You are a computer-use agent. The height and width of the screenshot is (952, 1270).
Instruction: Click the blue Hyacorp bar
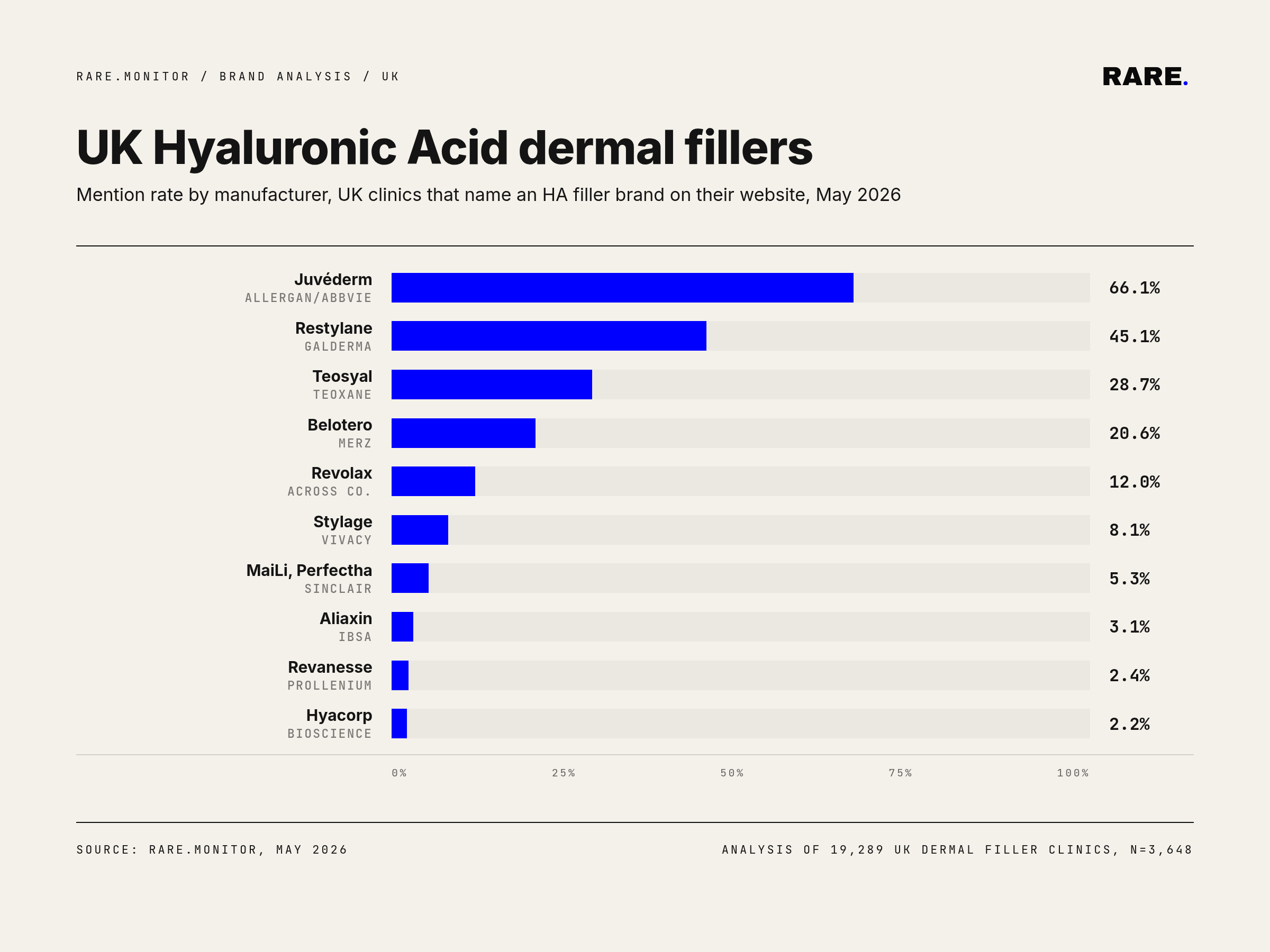[x=400, y=724]
